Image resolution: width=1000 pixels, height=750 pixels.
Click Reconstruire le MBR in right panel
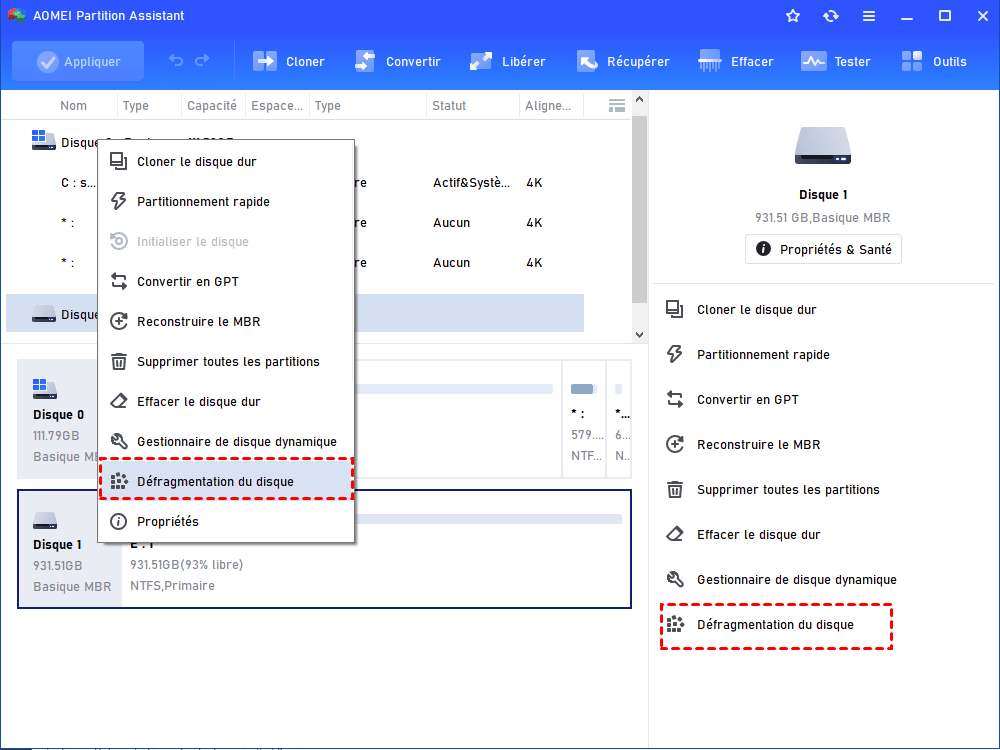pos(758,445)
